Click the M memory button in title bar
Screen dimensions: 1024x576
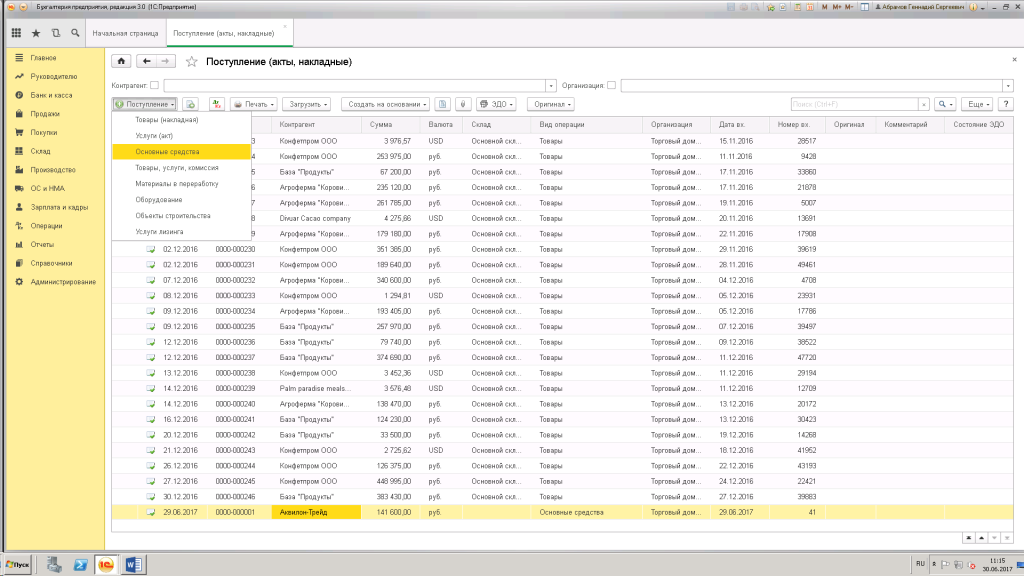[824, 7]
